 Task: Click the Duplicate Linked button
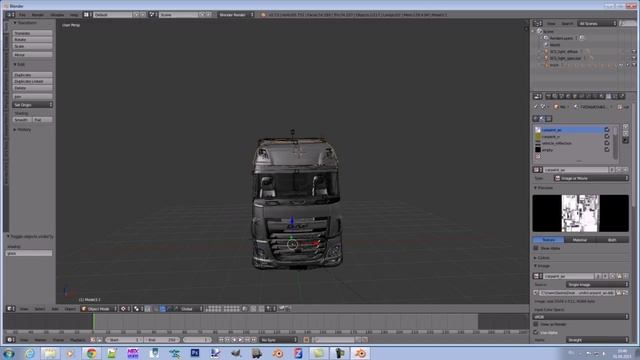point(32,82)
